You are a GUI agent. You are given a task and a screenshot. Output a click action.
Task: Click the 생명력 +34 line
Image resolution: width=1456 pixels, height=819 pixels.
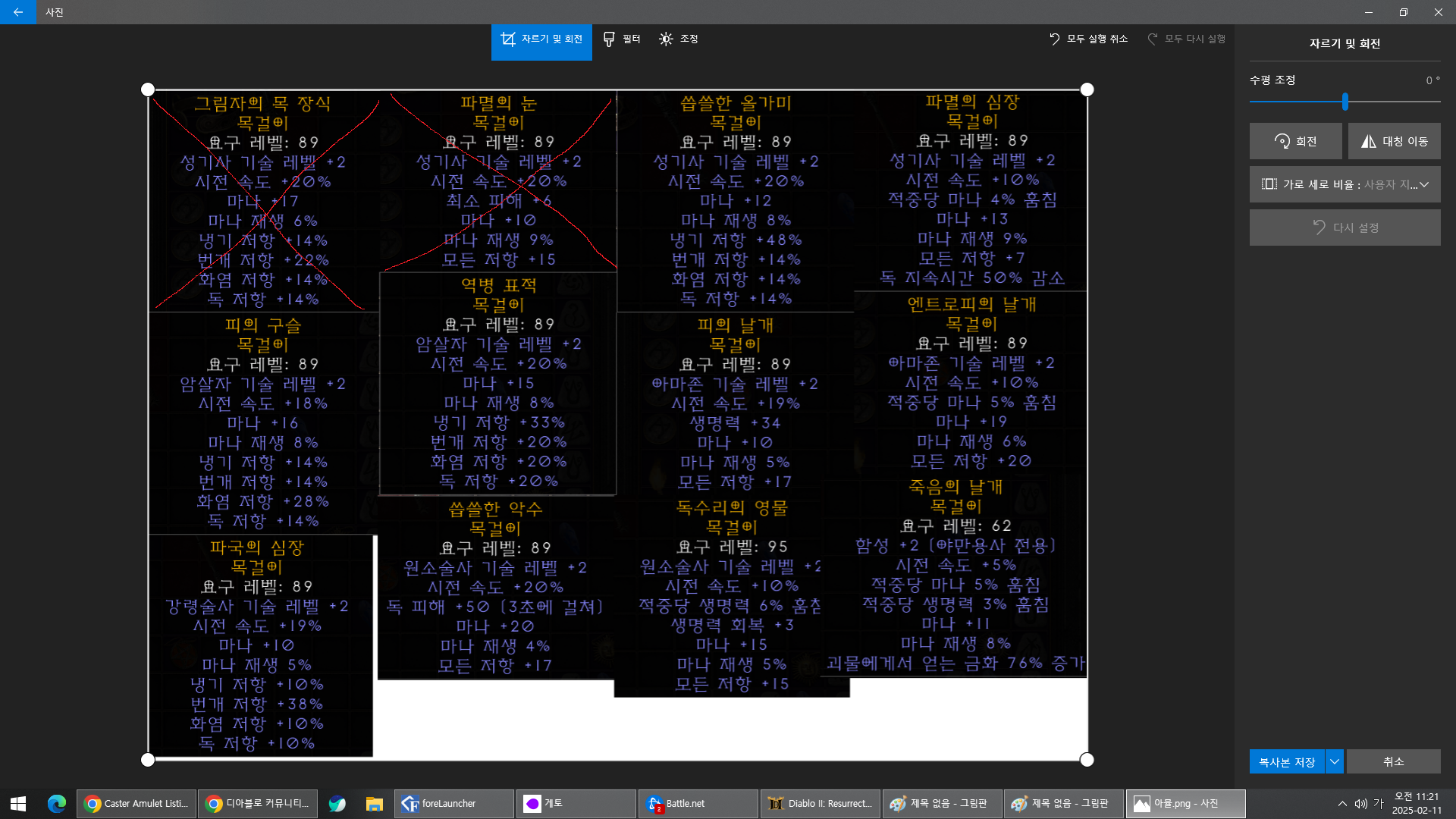(x=735, y=422)
